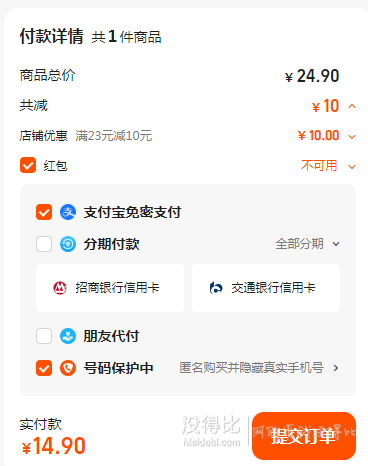Expand the 店铺优惠 ¥10.00 dropdown
This screenshot has height=466, width=368.
[x=352, y=137]
